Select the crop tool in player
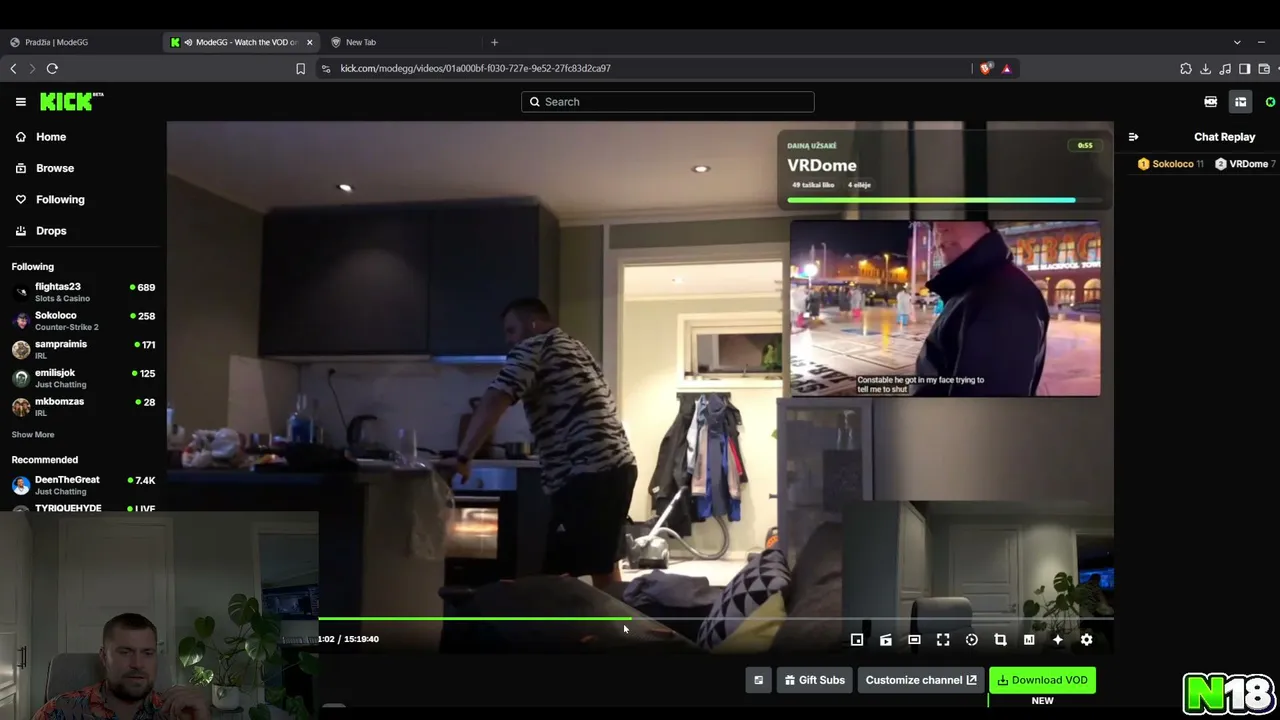This screenshot has width=1280, height=720. (1000, 640)
